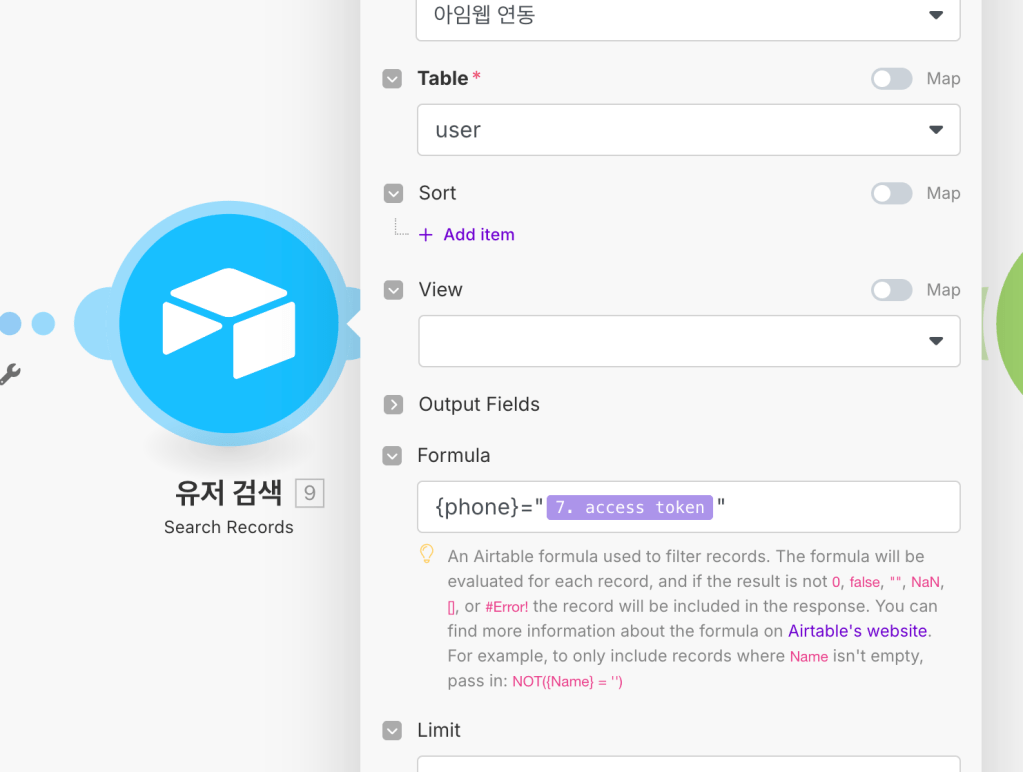
Task: Click the lightbulb hint icon below the Formula field
Action: pyautogui.click(x=426, y=556)
